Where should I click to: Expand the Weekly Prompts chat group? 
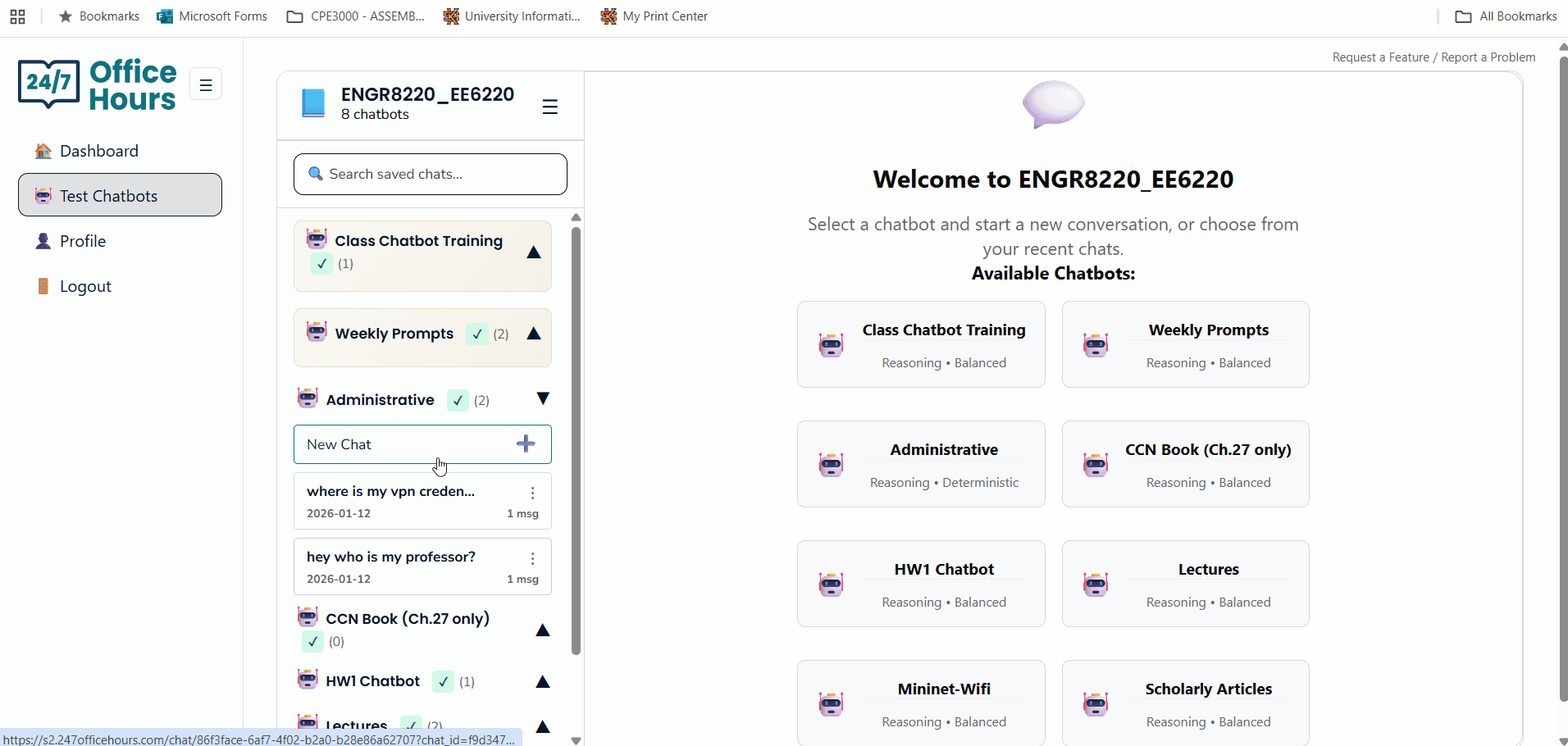point(534,334)
